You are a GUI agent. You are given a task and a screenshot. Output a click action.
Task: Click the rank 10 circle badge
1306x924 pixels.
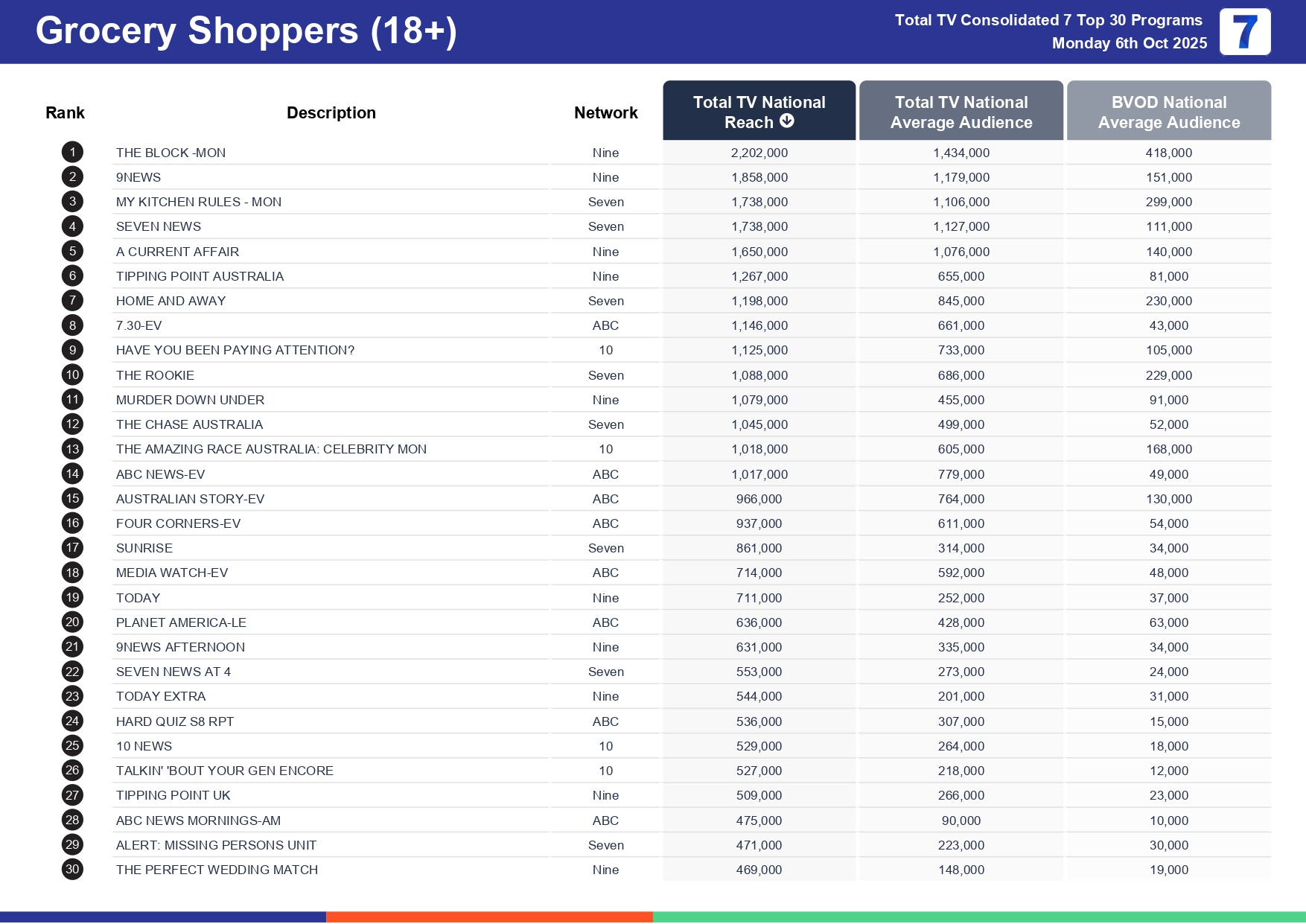(72, 375)
